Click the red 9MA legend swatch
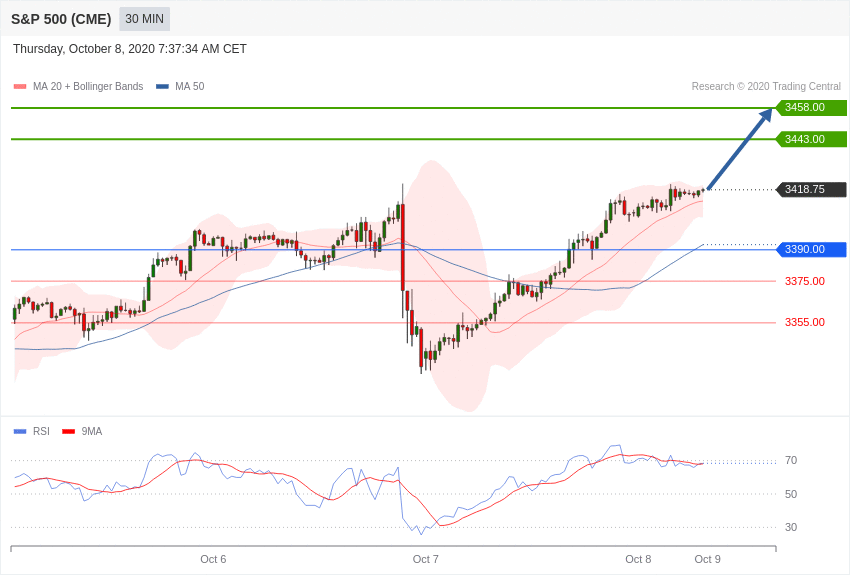 (x=69, y=432)
